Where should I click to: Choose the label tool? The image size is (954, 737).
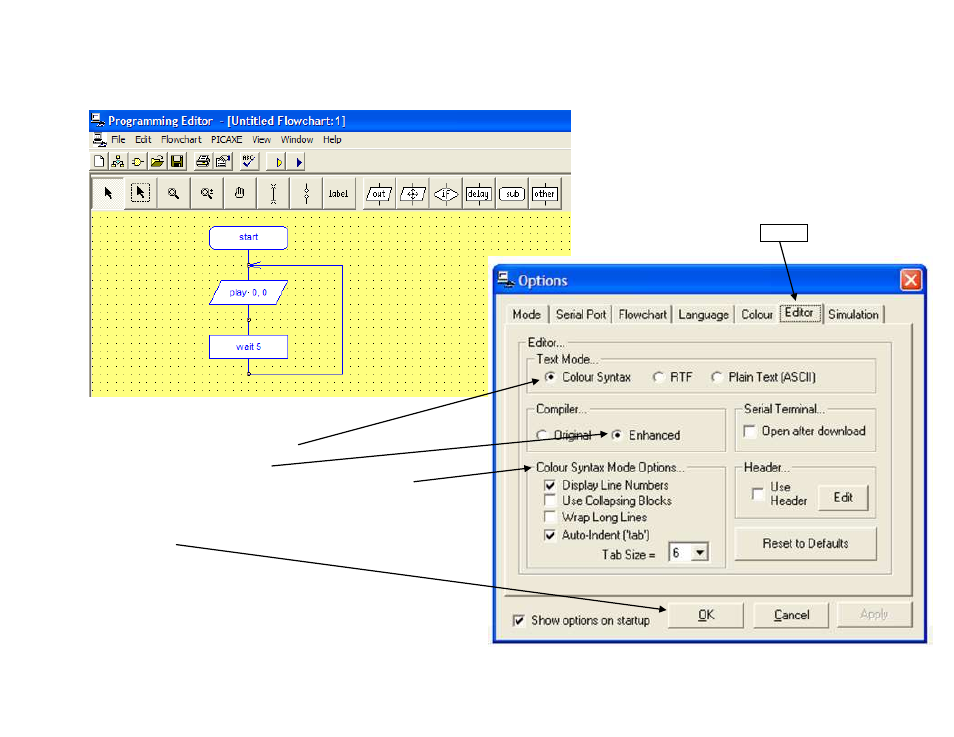point(338,194)
